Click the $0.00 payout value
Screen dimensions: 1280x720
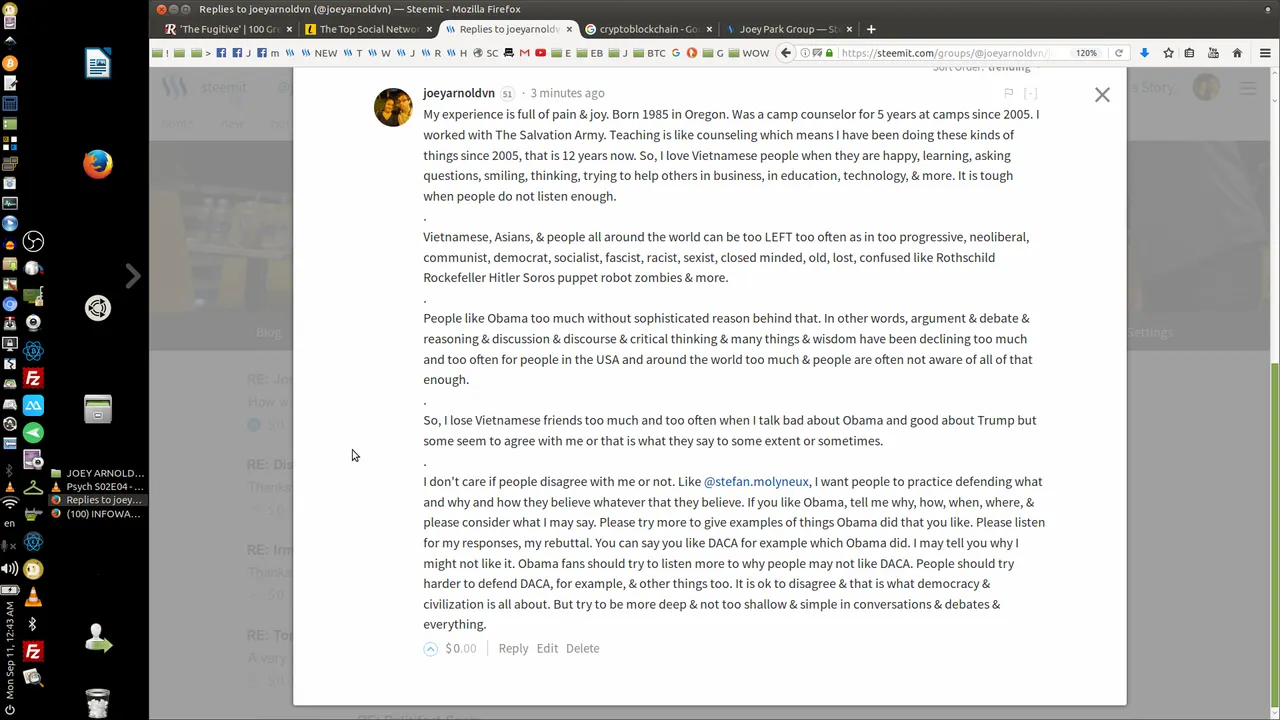(x=461, y=648)
